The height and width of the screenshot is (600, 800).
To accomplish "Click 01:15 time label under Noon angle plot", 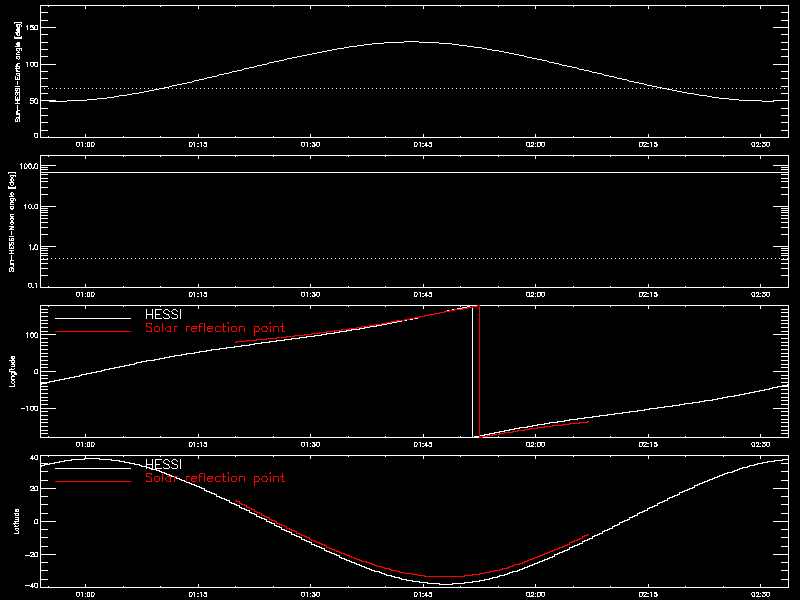I will (198, 294).
